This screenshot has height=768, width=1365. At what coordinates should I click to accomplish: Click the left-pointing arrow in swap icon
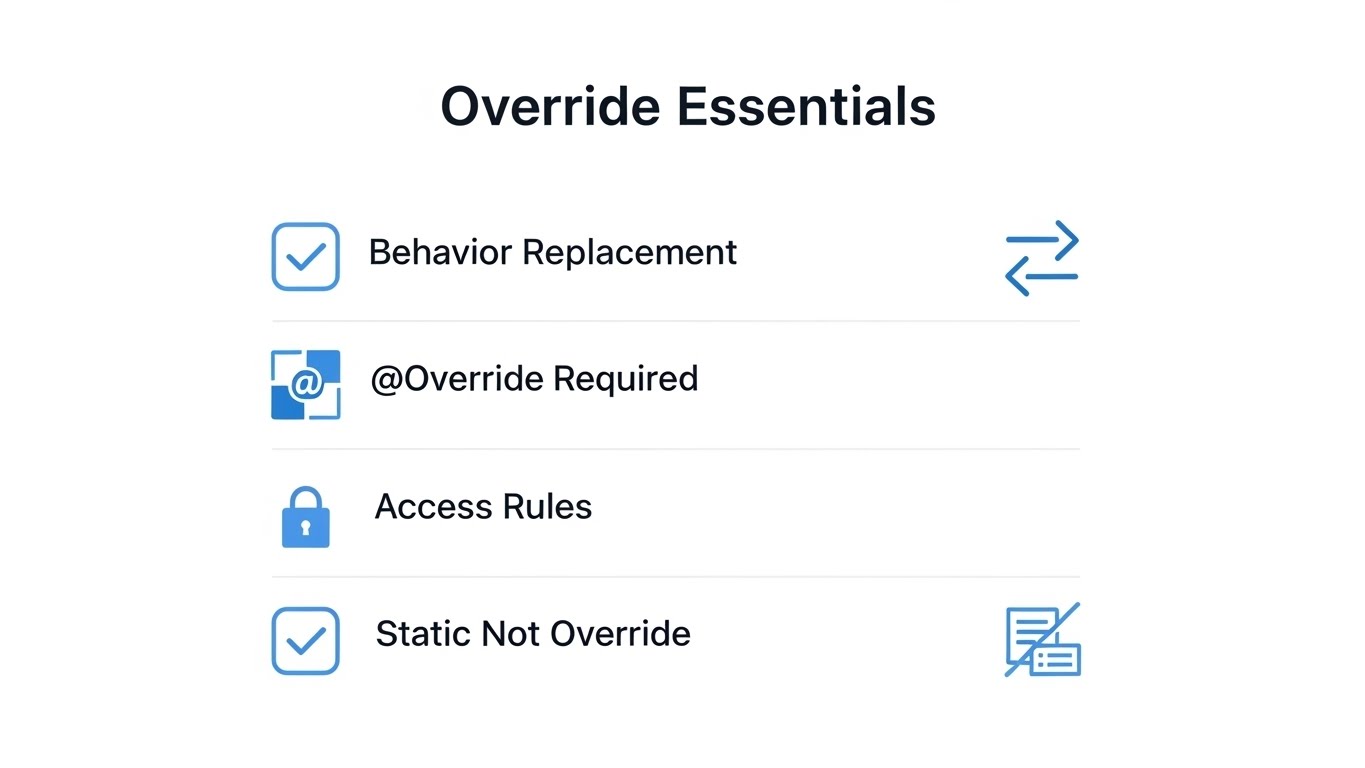[x=1040, y=277]
